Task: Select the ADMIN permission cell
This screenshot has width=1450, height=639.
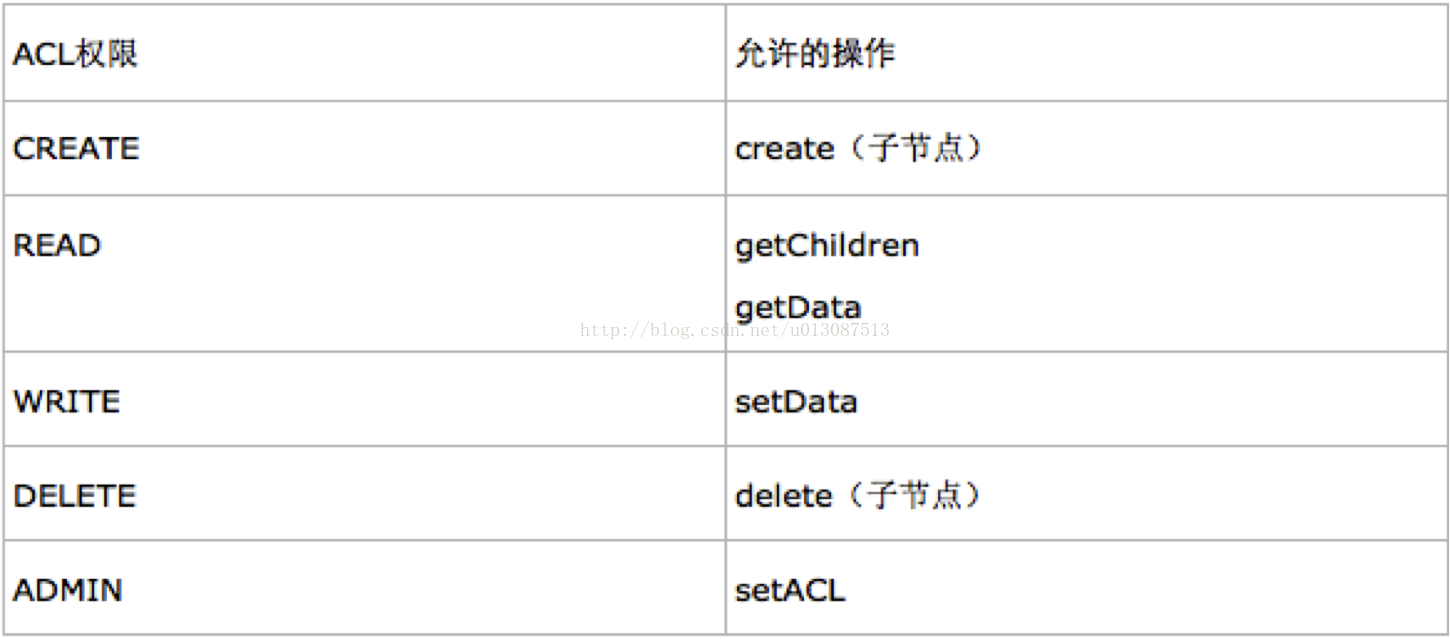Action: 364,588
